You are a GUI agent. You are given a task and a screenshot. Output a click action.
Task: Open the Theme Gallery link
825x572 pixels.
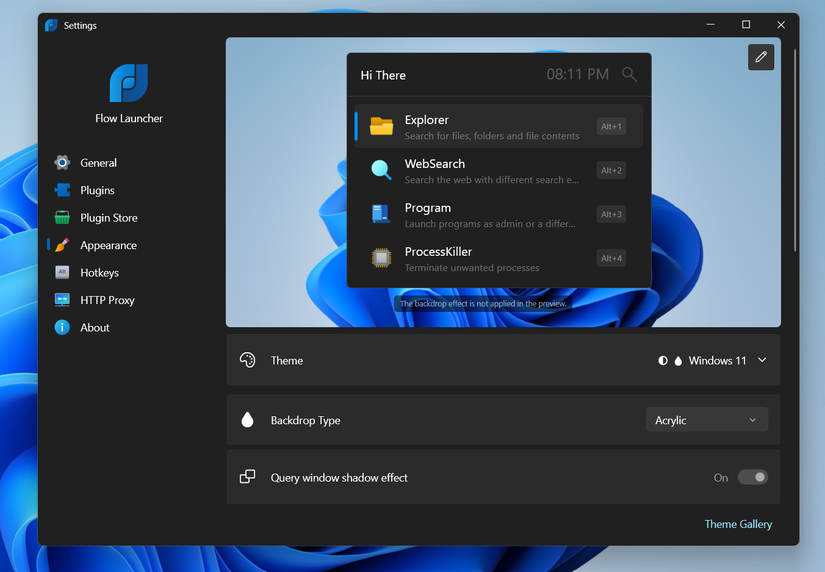point(738,524)
